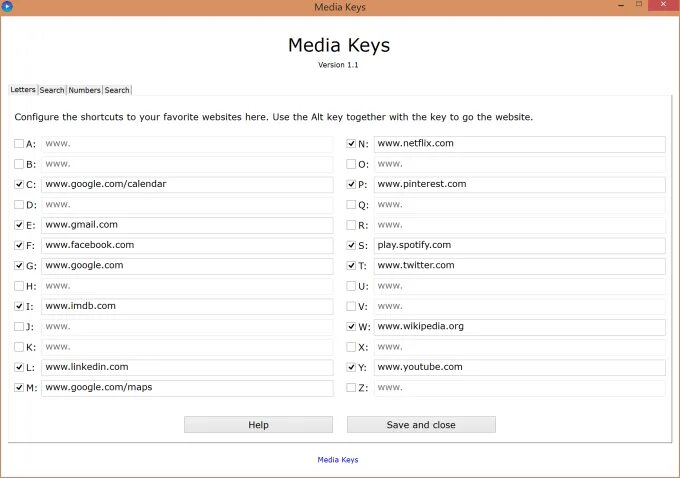
Task: Click the J website input field
Action: 187,327
